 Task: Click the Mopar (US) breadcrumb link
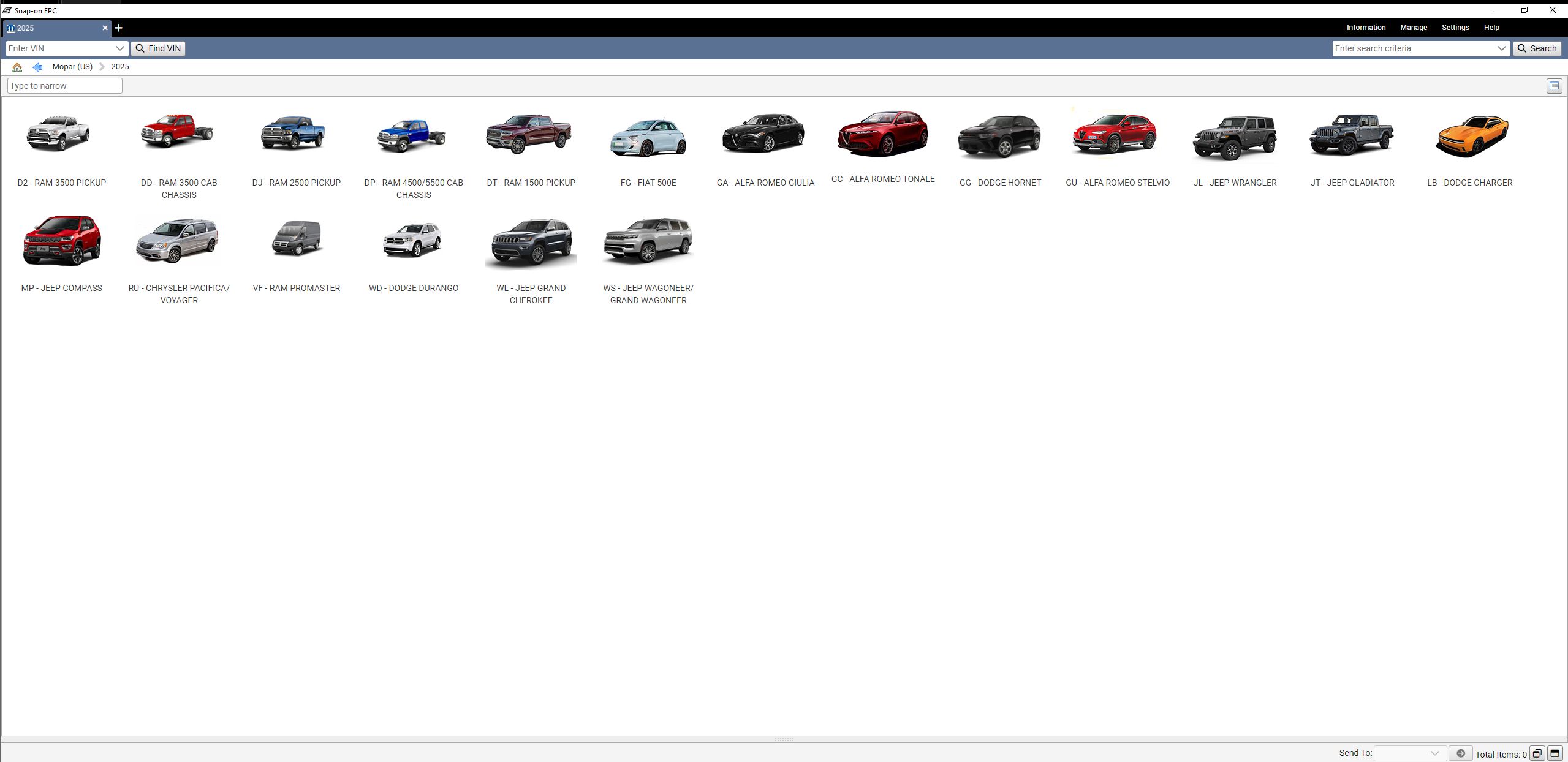[x=72, y=67]
